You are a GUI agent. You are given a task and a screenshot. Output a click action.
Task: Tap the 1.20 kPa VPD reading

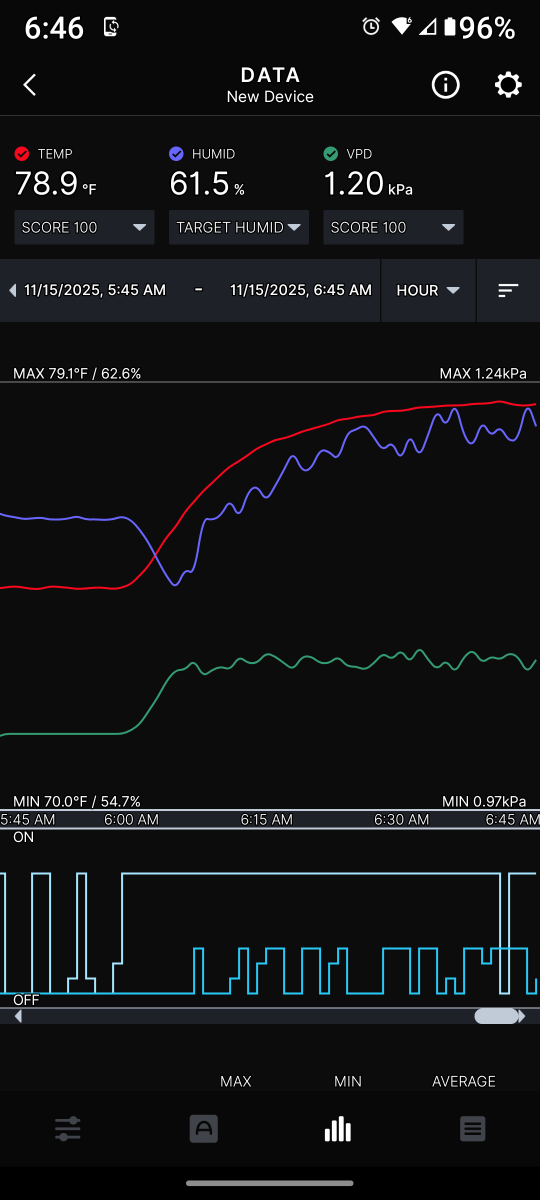(368, 184)
